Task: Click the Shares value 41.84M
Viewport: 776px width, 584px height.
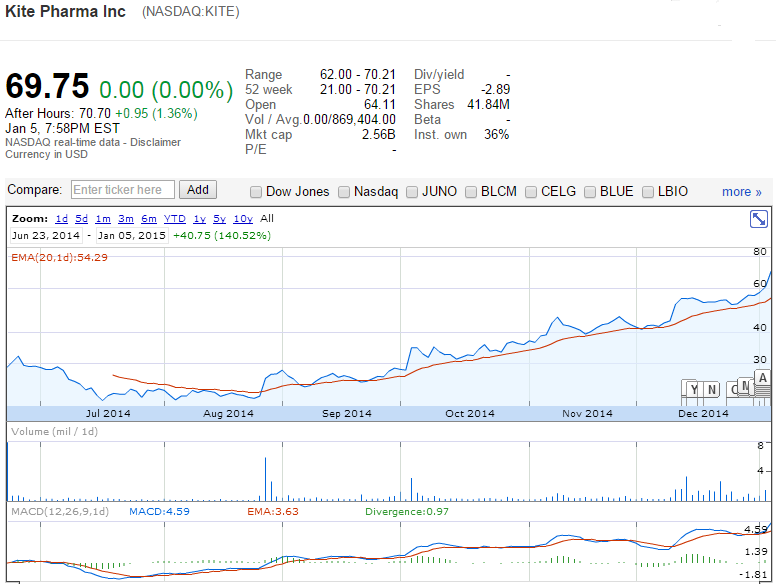Action: pyautogui.click(x=488, y=104)
